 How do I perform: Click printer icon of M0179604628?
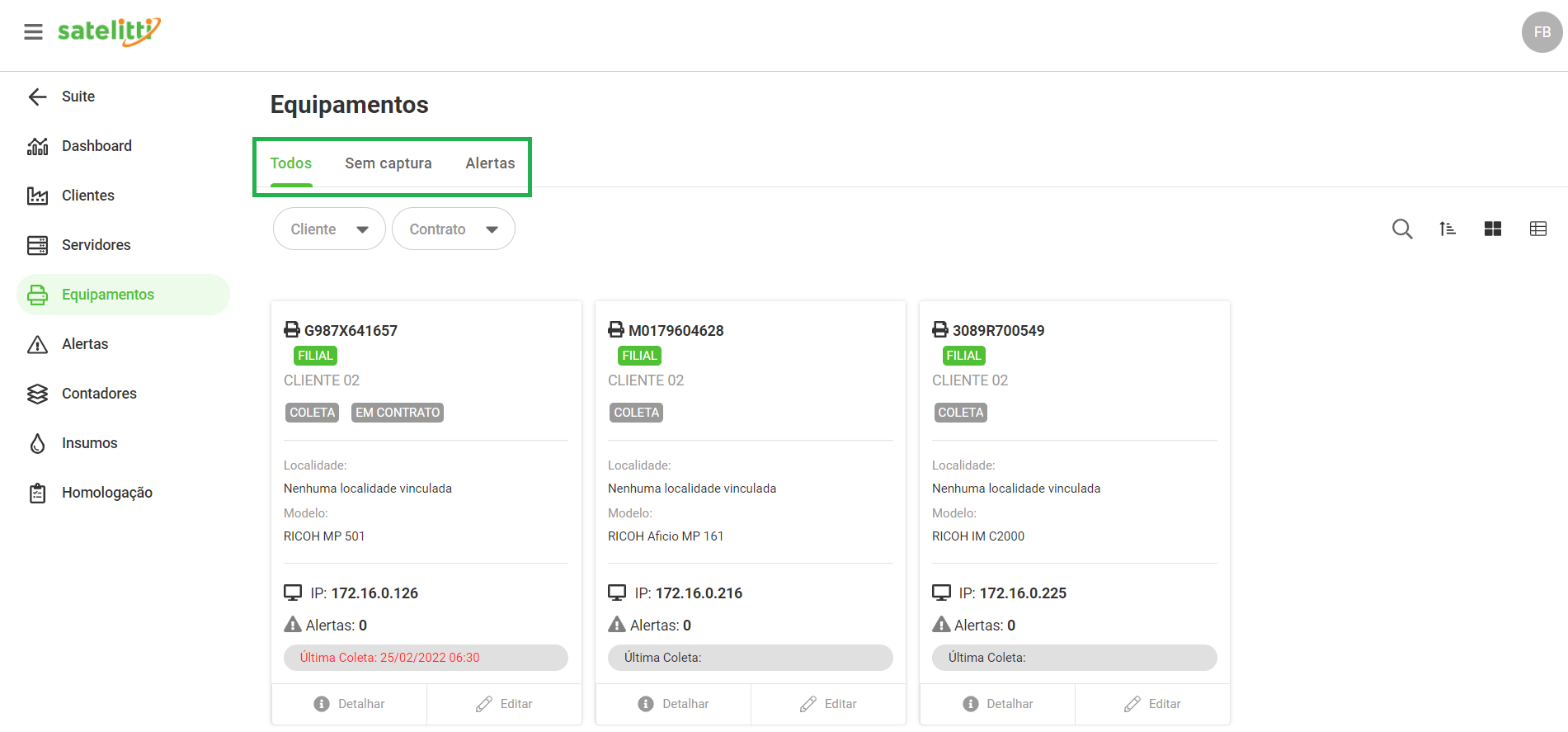(616, 330)
